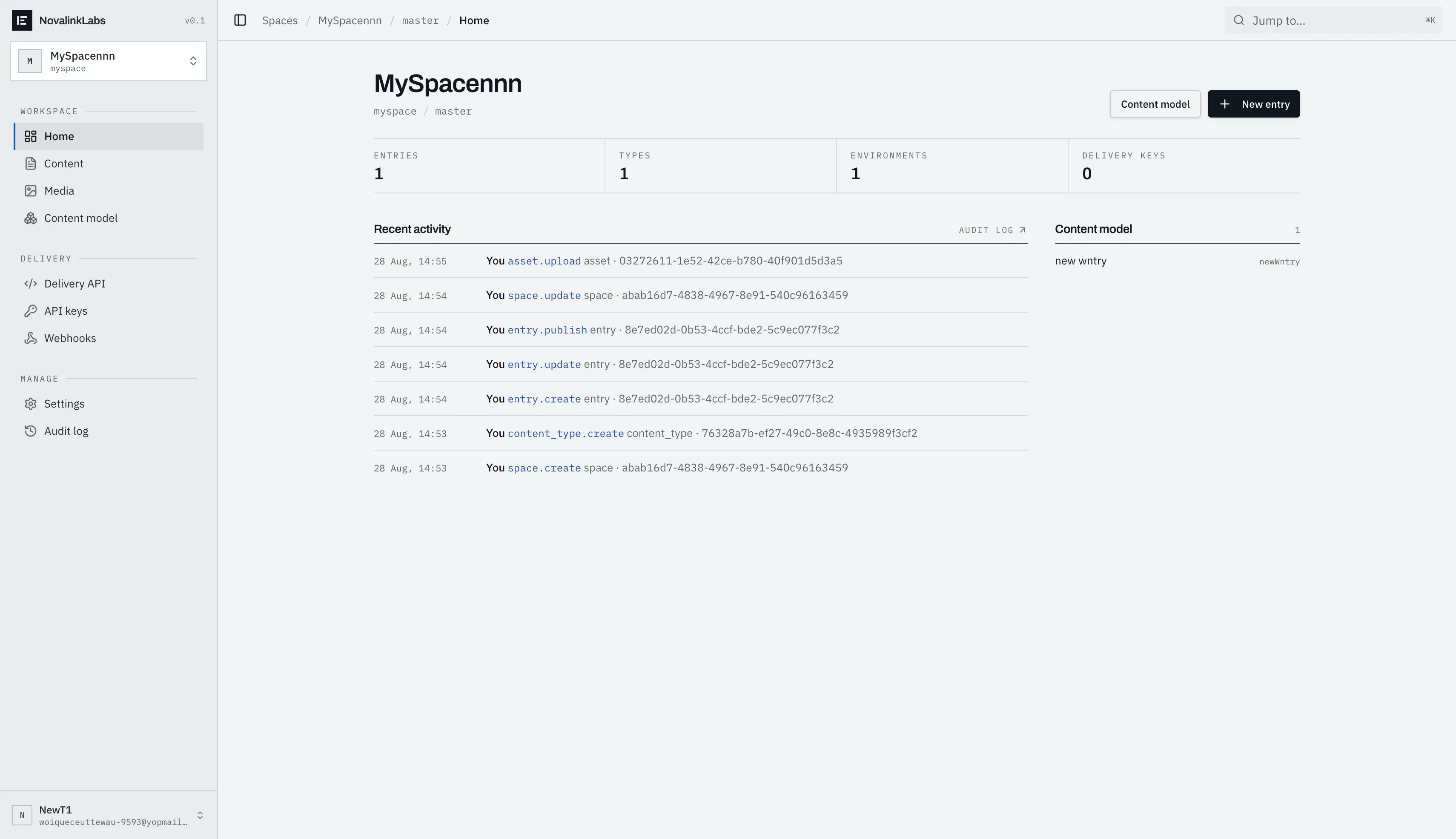
Task: Click the ENVIRONMENTS stat card
Action: [952, 166]
